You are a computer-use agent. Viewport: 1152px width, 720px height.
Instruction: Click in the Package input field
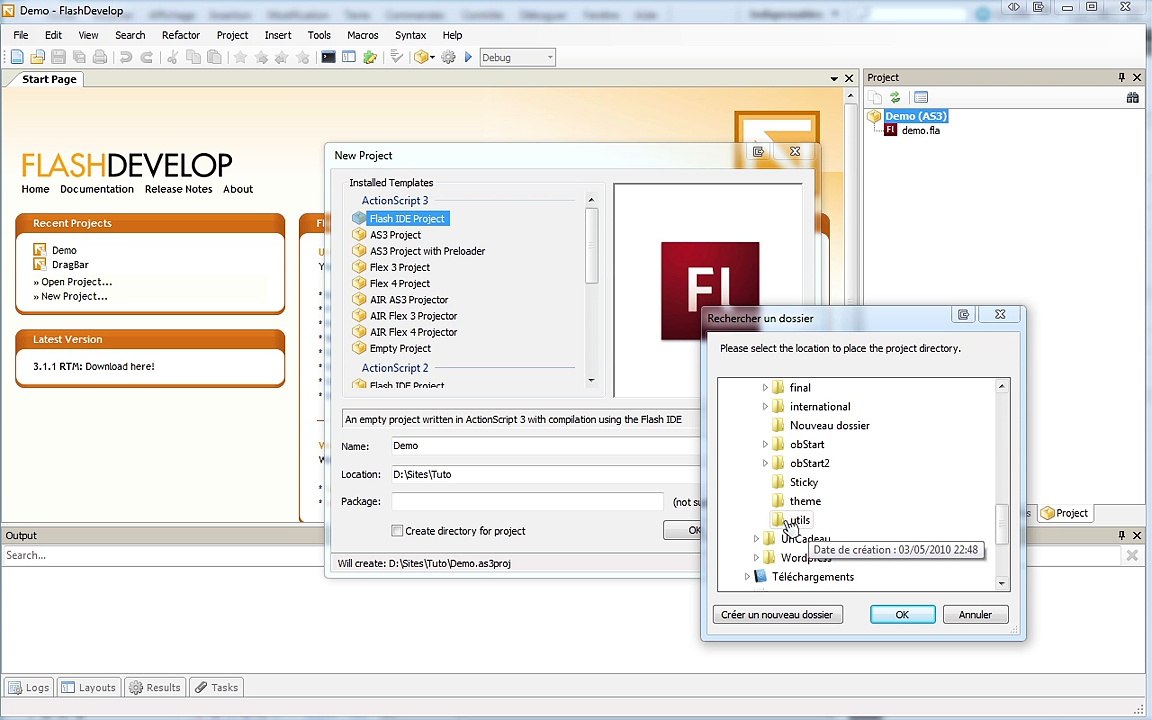528,502
